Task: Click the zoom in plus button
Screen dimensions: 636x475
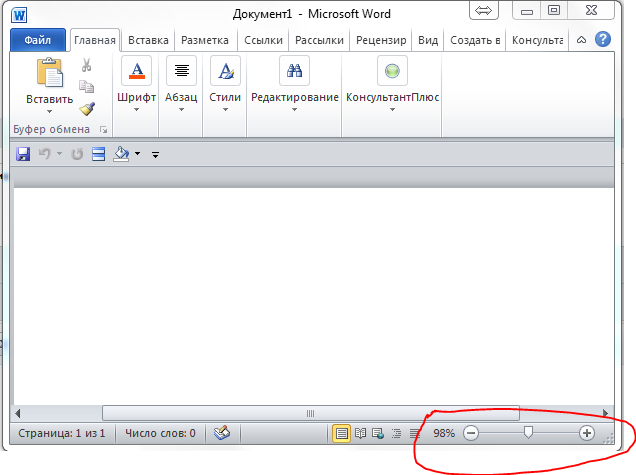Action: coord(587,433)
